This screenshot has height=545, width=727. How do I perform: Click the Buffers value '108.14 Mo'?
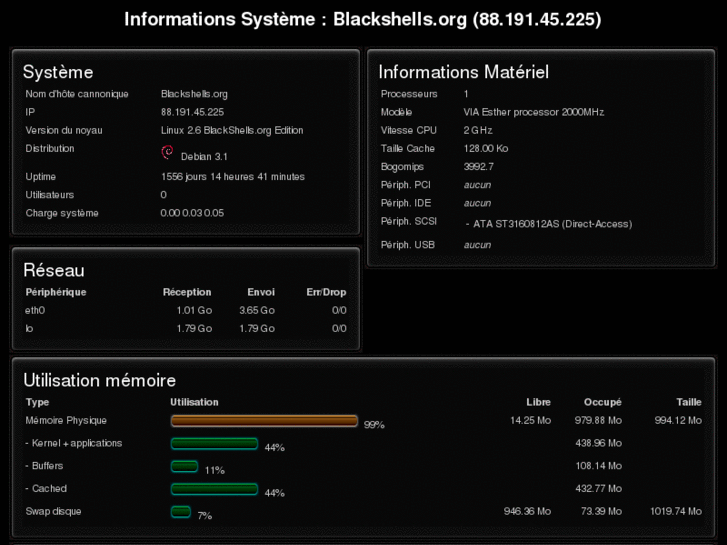(599, 466)
